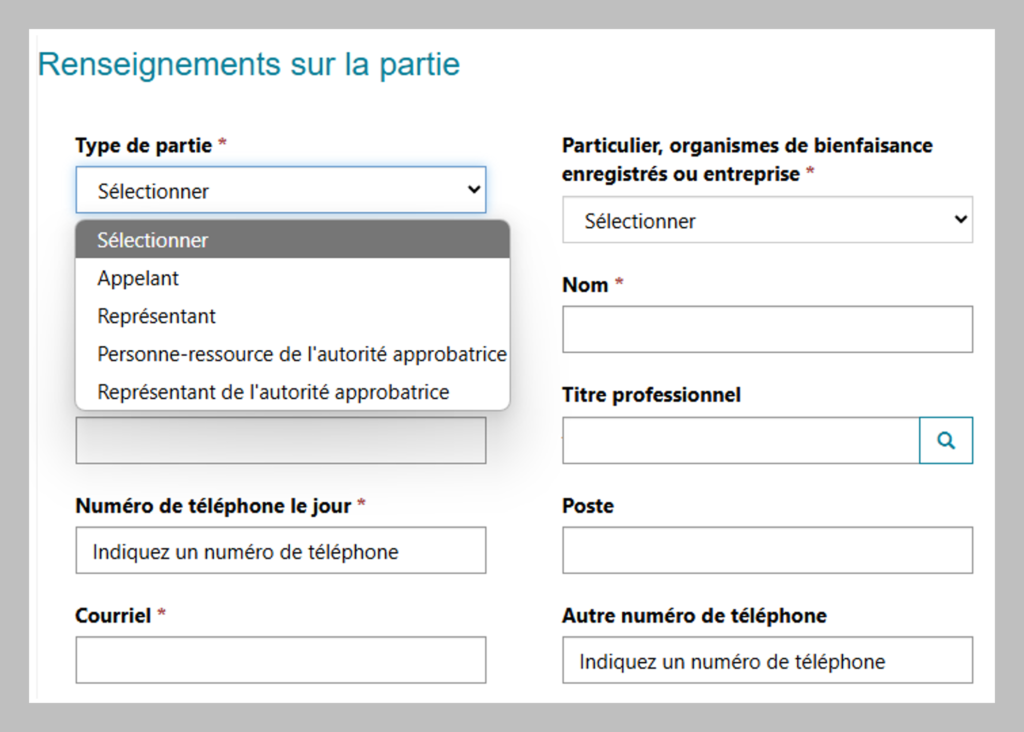The width and height of the screenshot is (1024, 732).
Task: Focus the Poste input field
Action: coord(767,550)
